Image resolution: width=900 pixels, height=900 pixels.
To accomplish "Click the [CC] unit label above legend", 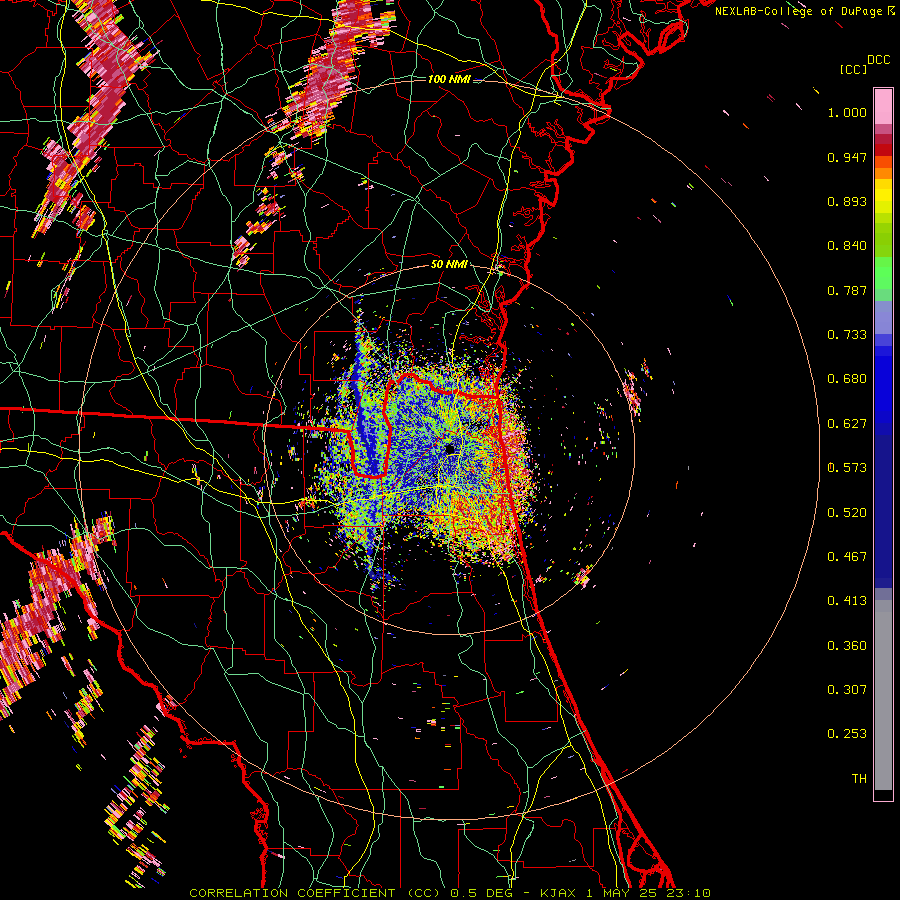I will (x=854, y=69).
